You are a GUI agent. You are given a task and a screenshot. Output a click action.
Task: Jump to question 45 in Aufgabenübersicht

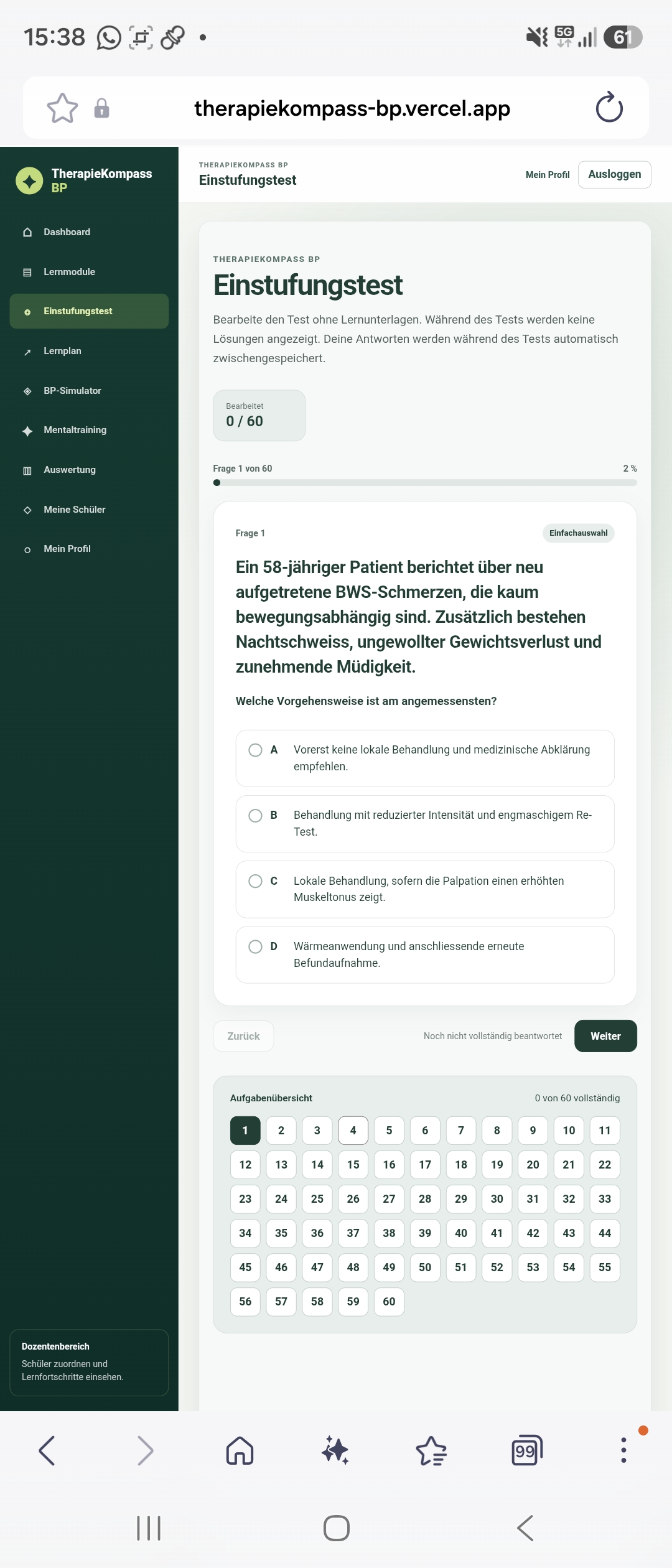245,1267
